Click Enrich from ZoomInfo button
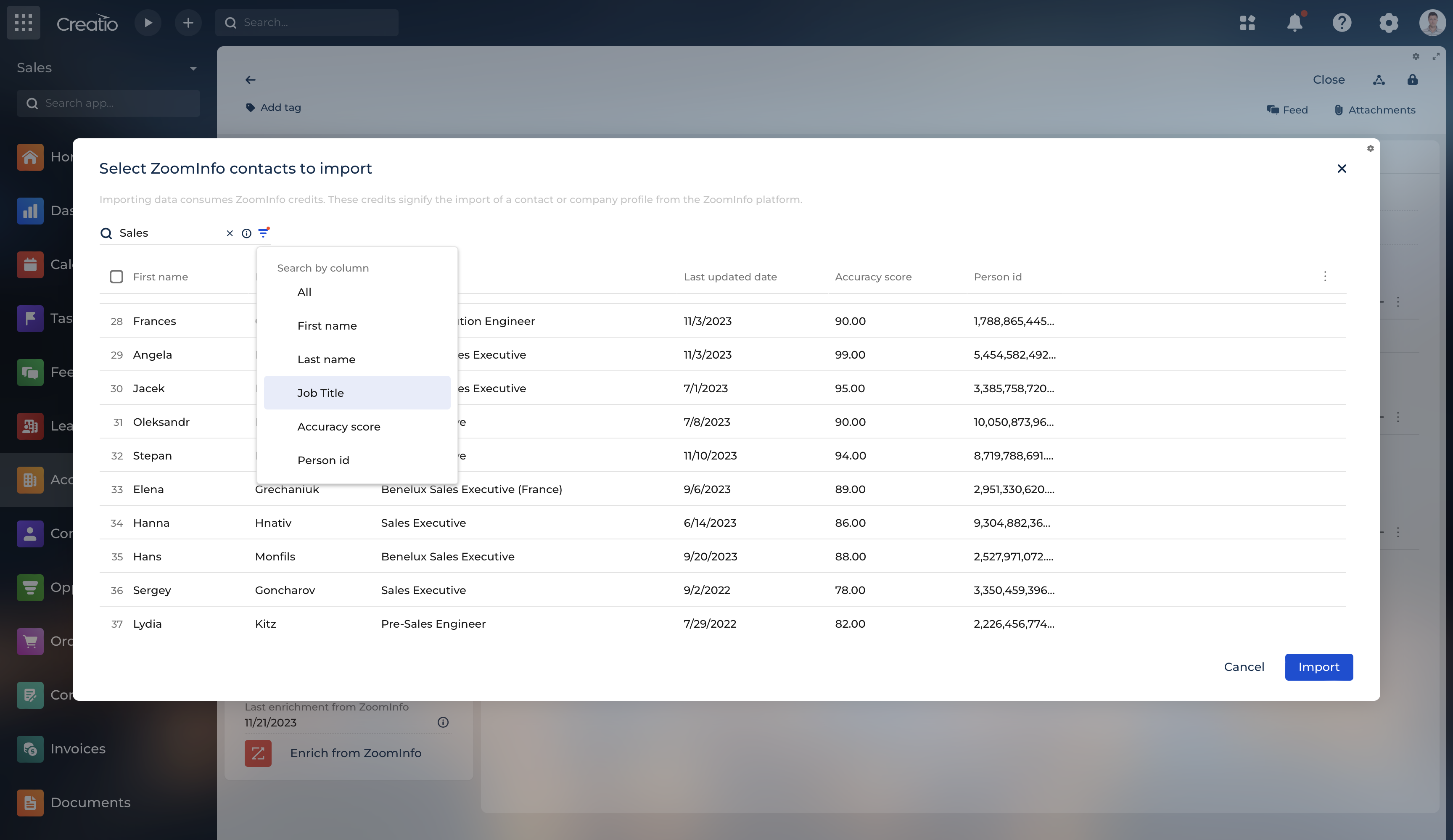The height and width of the screenshot is (840, 1453). (333, 753)
